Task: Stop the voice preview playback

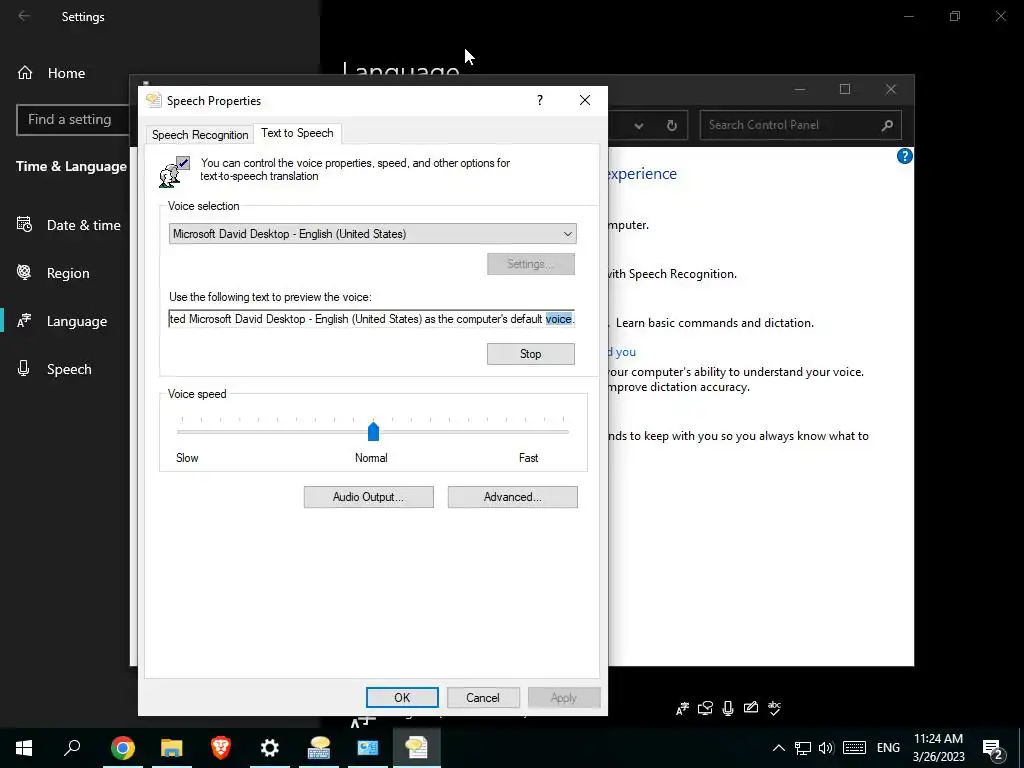Action: (530, 354)
